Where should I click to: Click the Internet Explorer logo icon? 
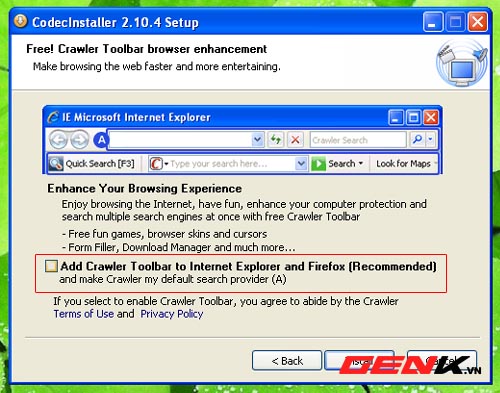pyautogui.click(x=53, y=117)
